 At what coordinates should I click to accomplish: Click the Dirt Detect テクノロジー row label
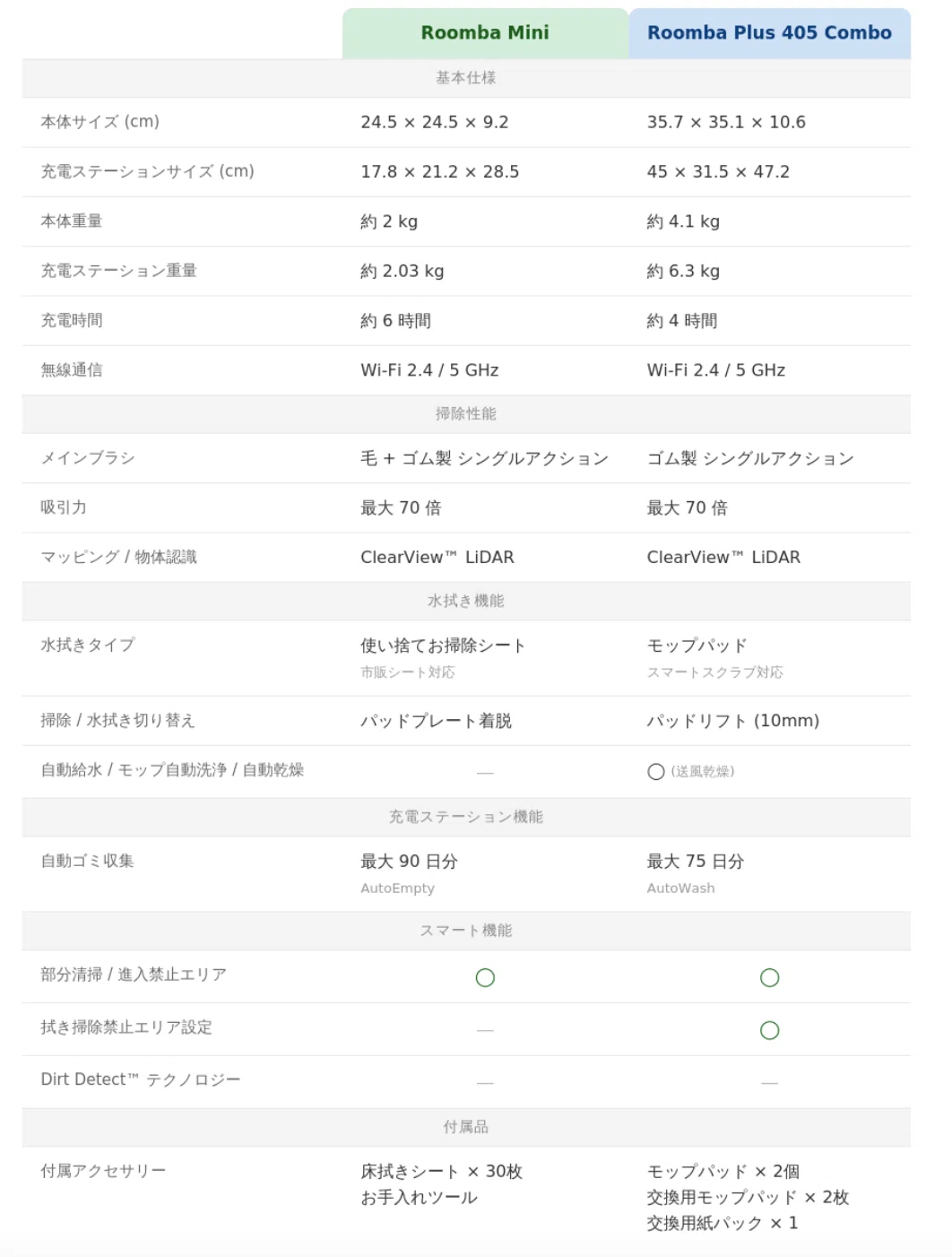(141, 1079)
